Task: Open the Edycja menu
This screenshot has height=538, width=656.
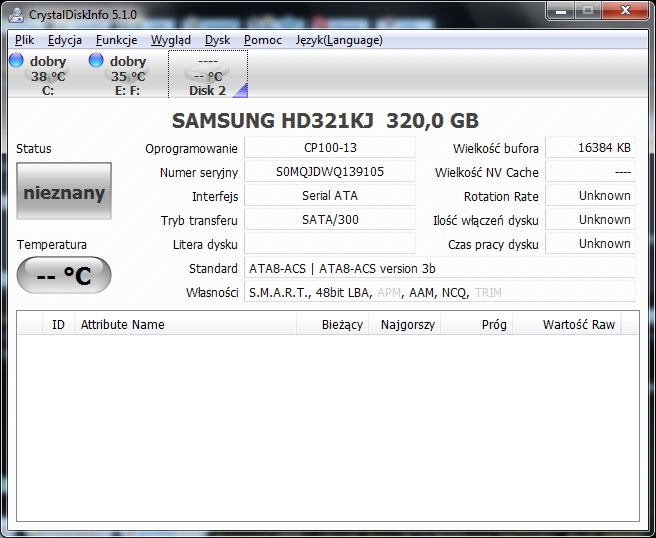Action: pos(64,40)
